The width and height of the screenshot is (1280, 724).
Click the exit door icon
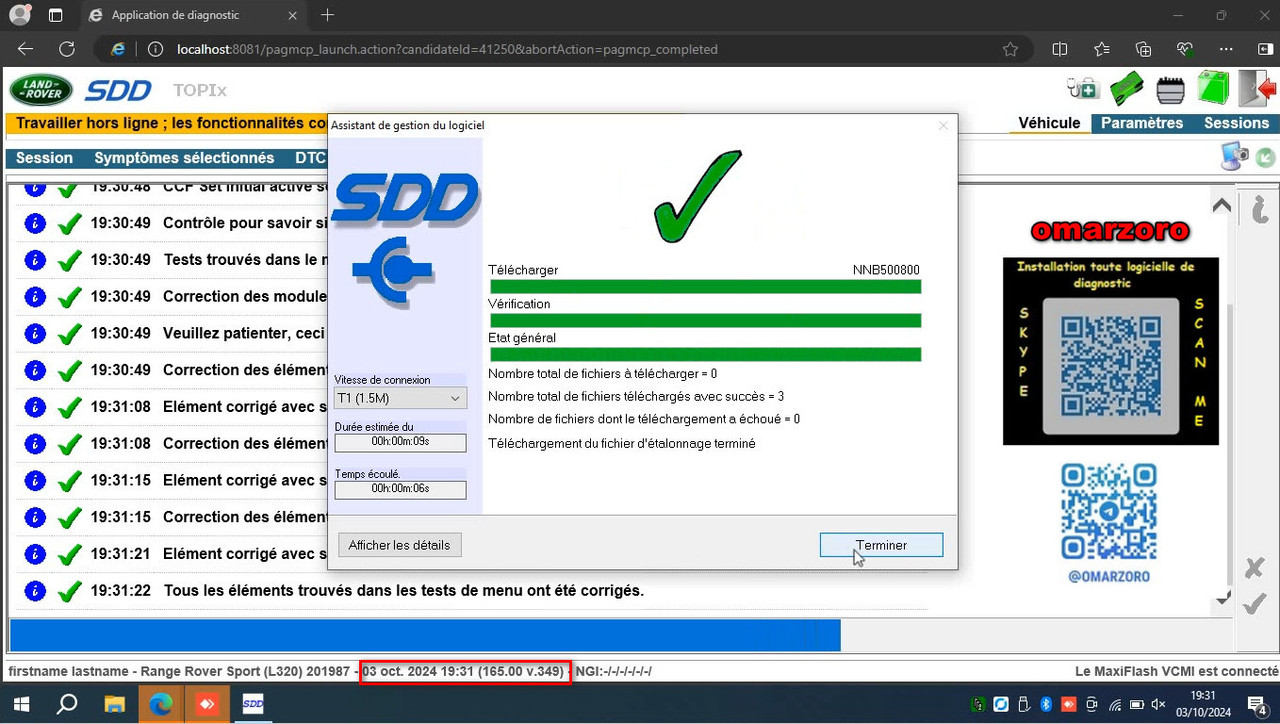tap(1258, 89)
